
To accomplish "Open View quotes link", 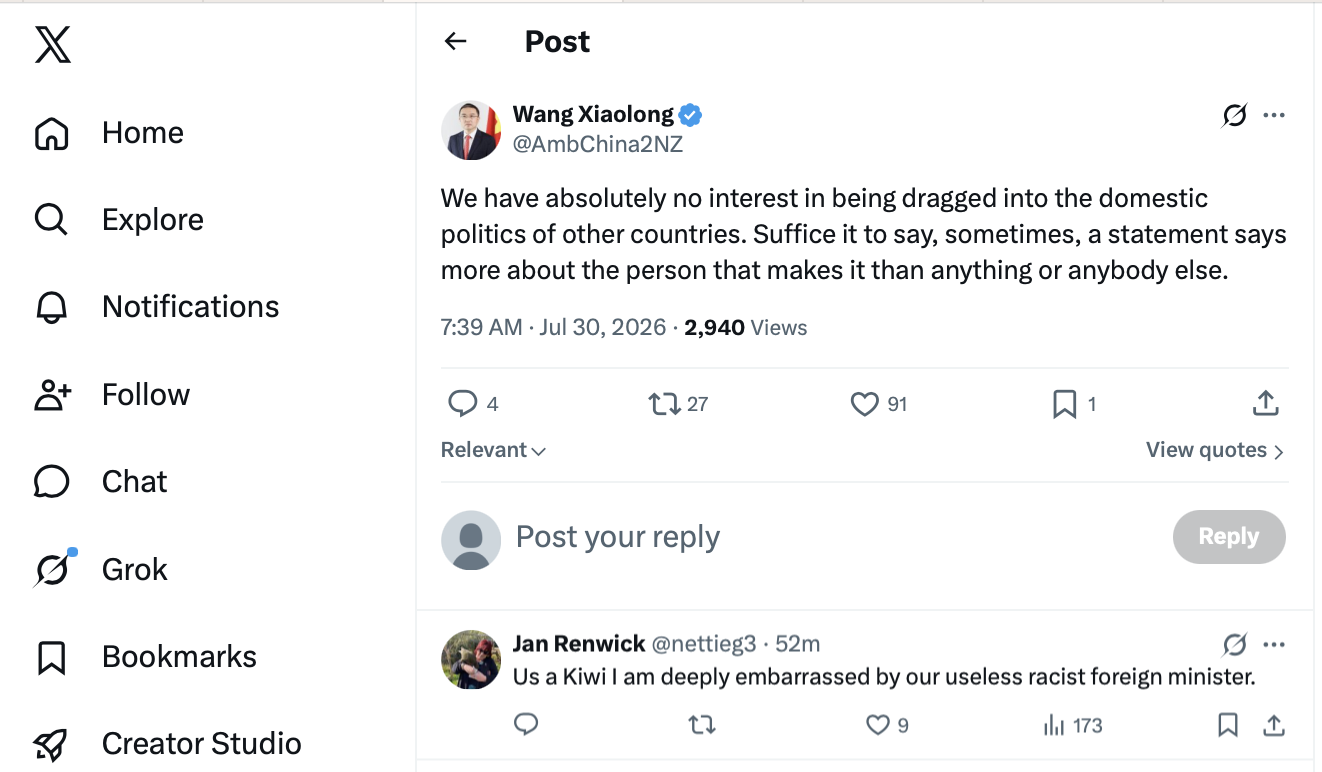I will 1215,450.
